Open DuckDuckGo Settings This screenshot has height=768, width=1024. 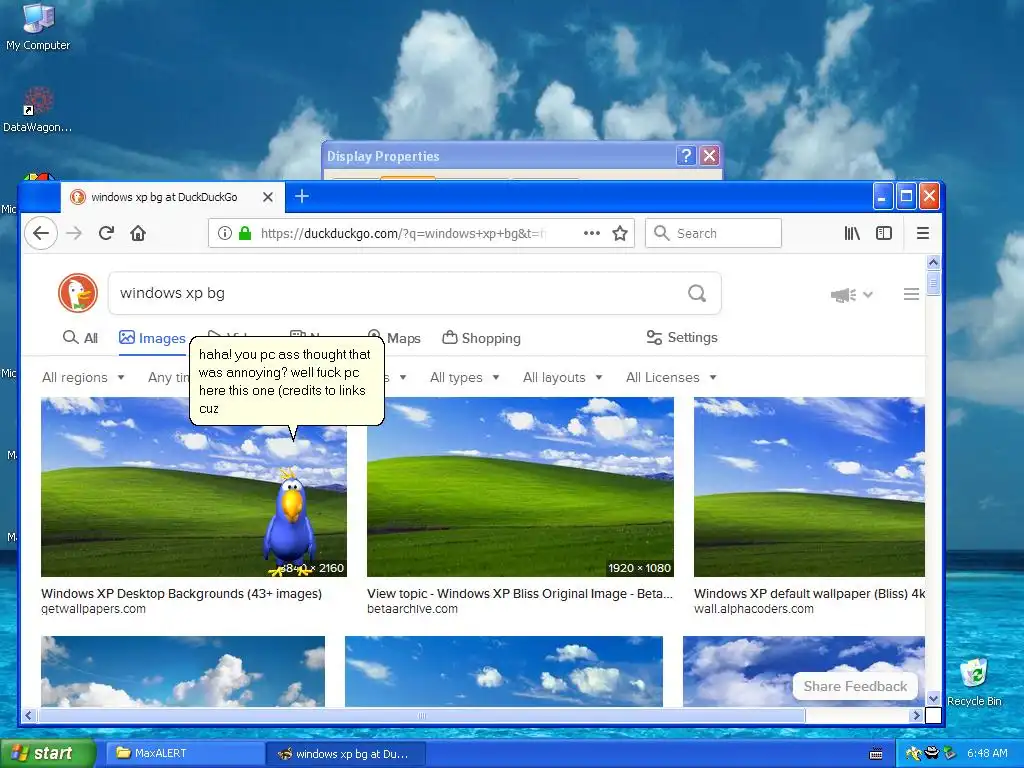click(682, 338)
